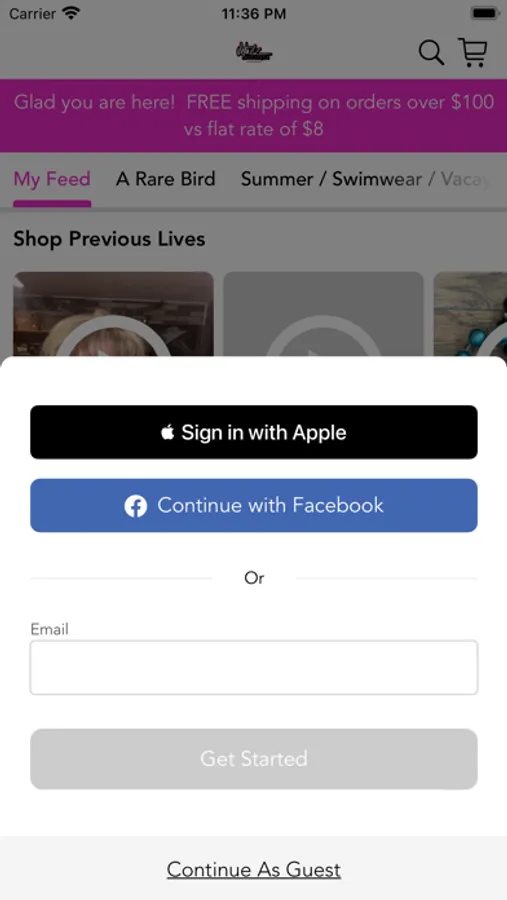Tap the free shipping promo banner
Screen dimensions: 507x900
[x=254, y=115]
